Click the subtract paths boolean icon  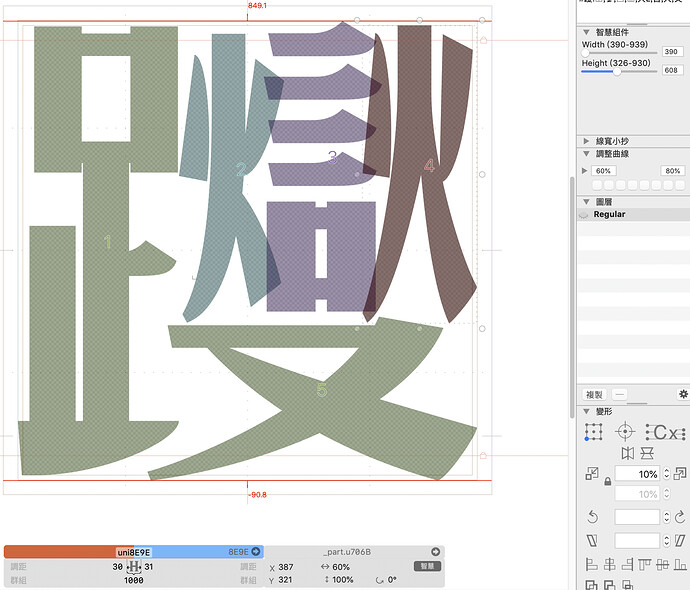(x=609, y=585)
